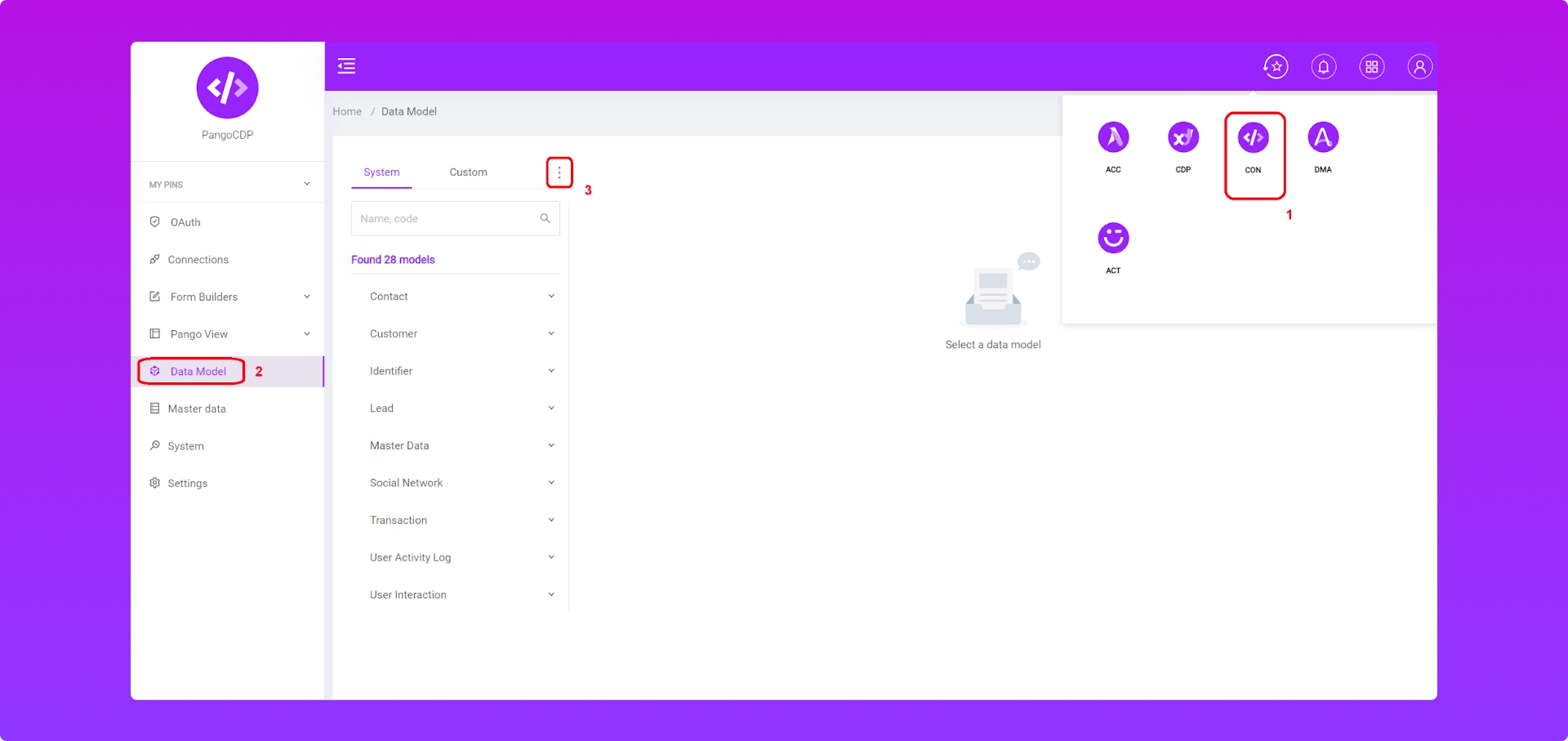The height and width of the screenshot is (741, 1568).
Task: Open the three-dot more options menu
Action: click(x=559, y=172)
